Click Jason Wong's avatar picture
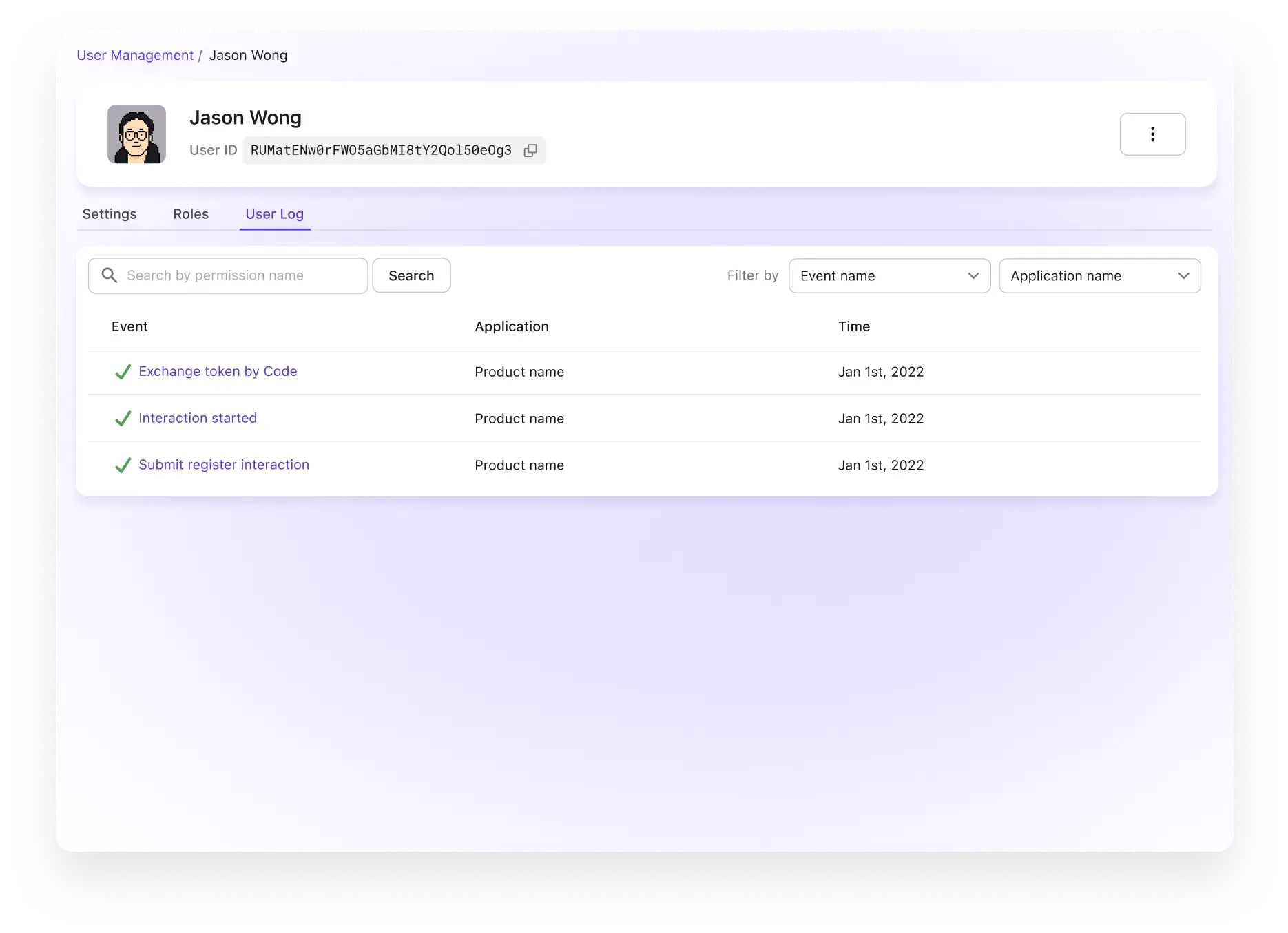The image size is (1288, 933). click(136, 134)
